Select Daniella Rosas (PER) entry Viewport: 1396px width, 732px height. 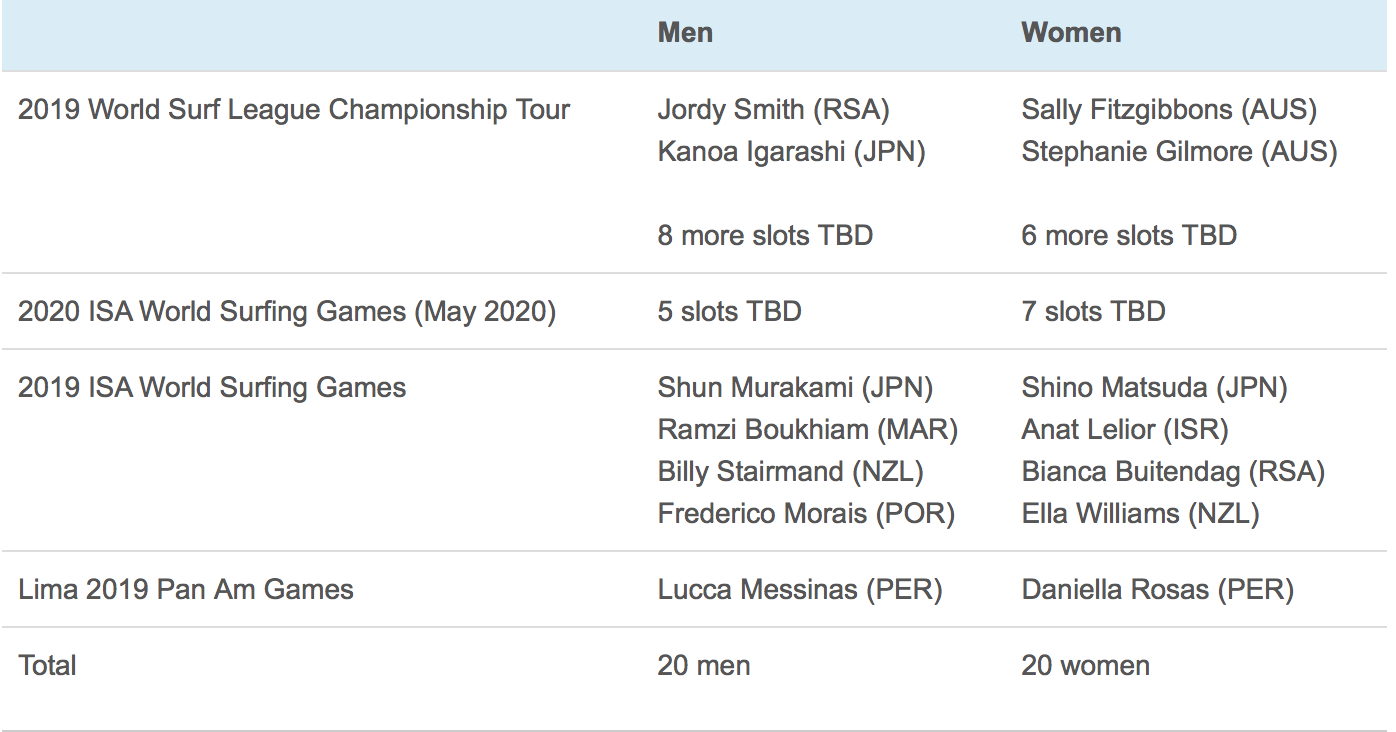(1157, 589)
